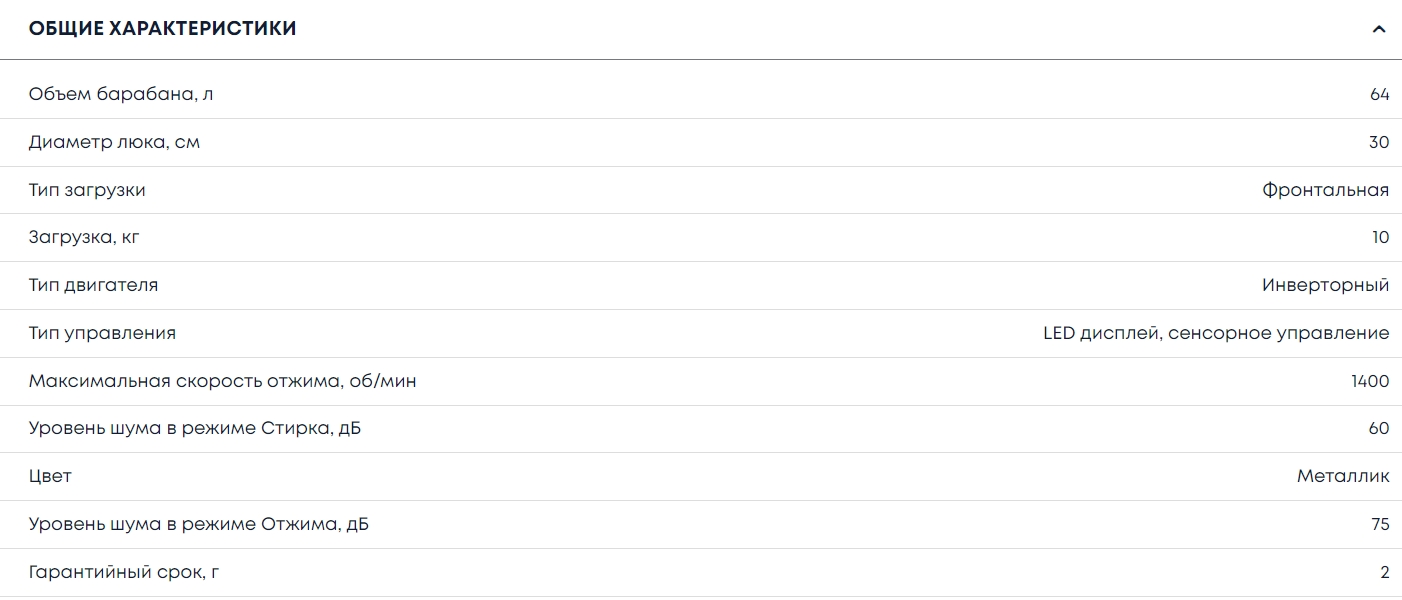Click the Цвет label
Screen dimensions: 1402x600
[x=50, y=476]
